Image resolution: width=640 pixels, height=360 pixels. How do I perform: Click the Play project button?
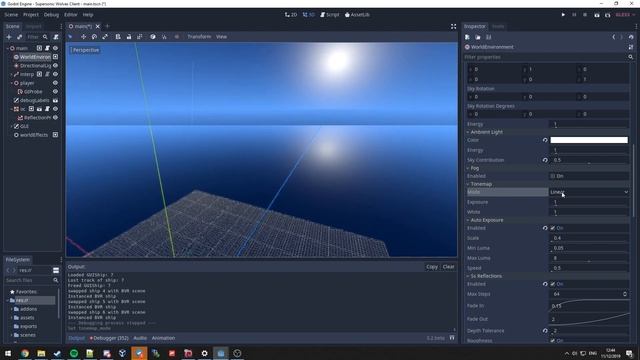click(563, 15)
